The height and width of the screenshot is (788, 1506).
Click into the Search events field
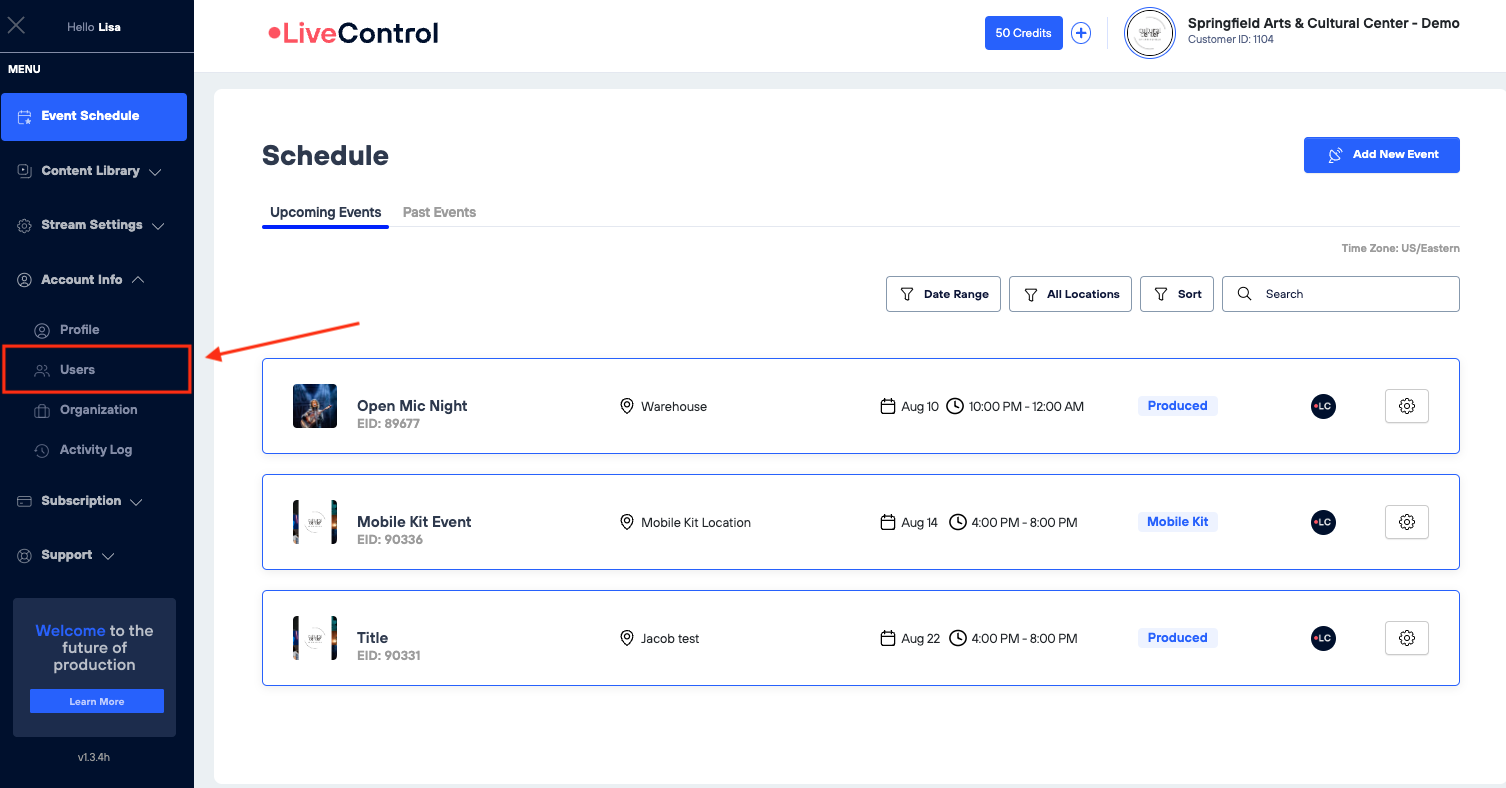coord(1350,294)
